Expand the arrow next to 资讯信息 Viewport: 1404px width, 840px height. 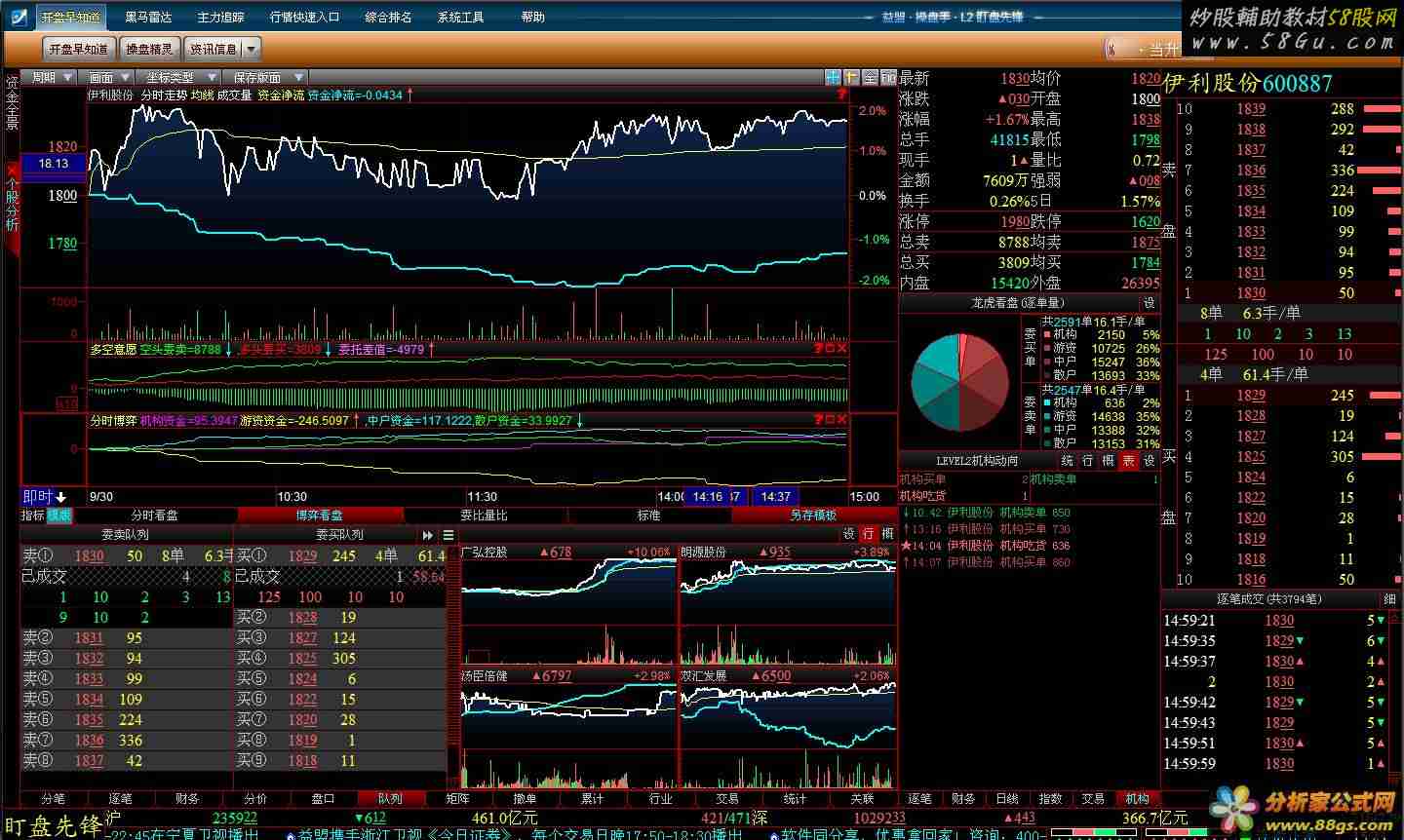(x=252, y=49)
